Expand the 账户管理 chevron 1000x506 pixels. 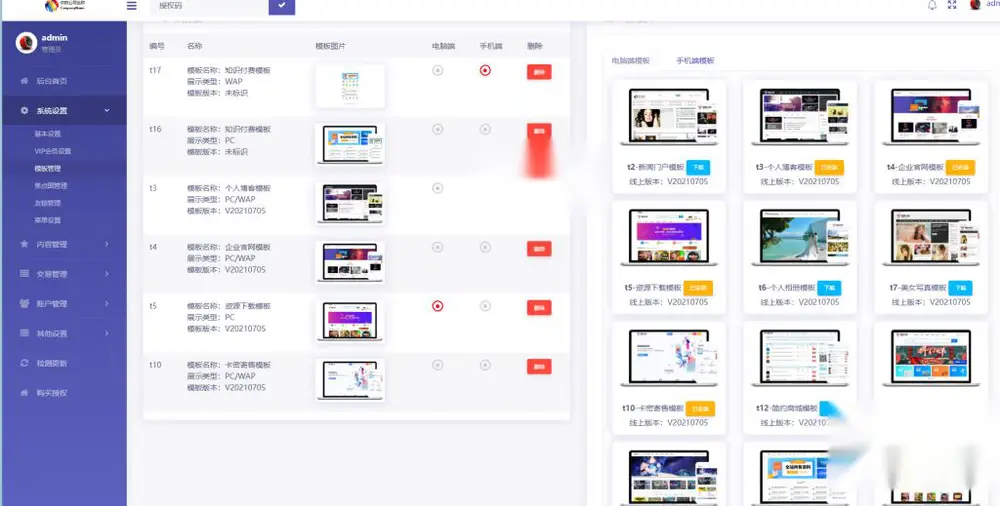pyautogui.click(x=107, y=303)
